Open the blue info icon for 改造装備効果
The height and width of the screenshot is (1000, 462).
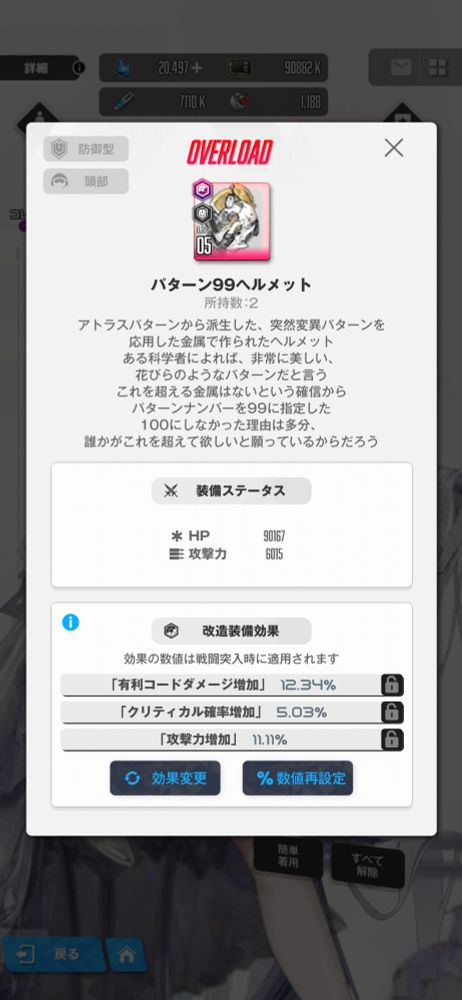(71, 622)
